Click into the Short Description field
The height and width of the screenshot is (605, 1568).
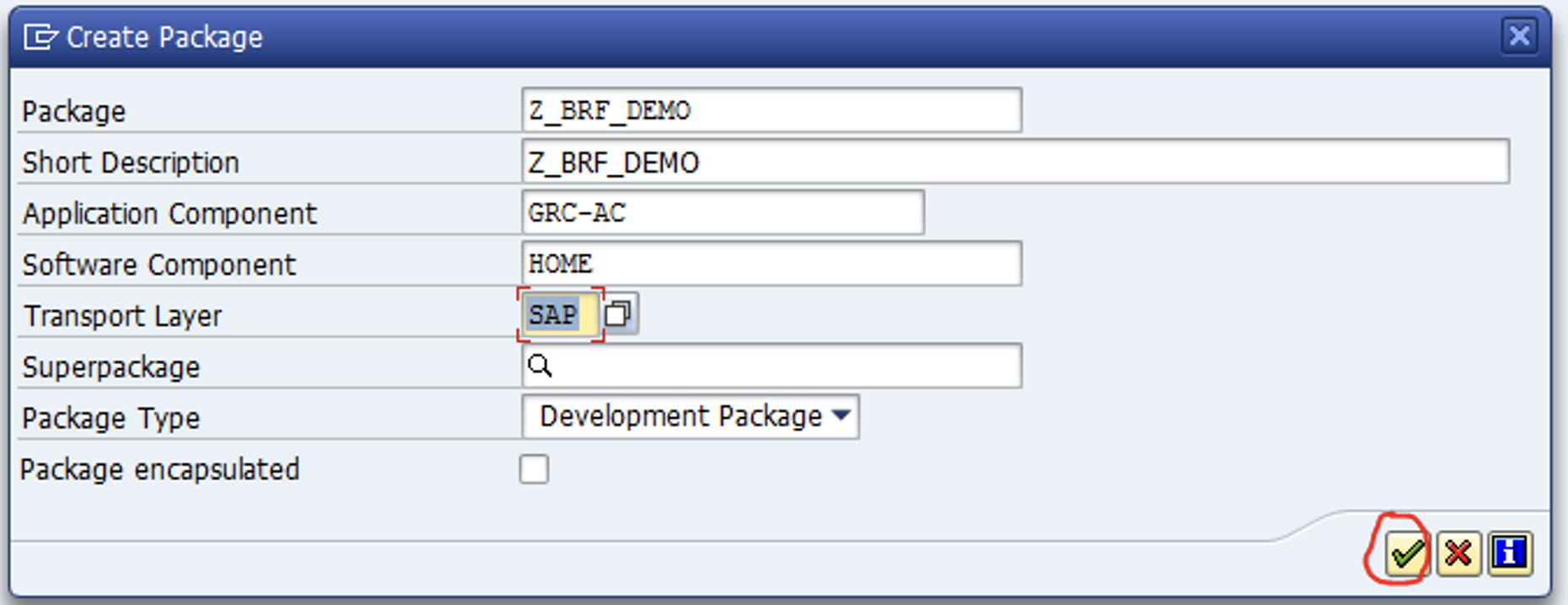1016,162
